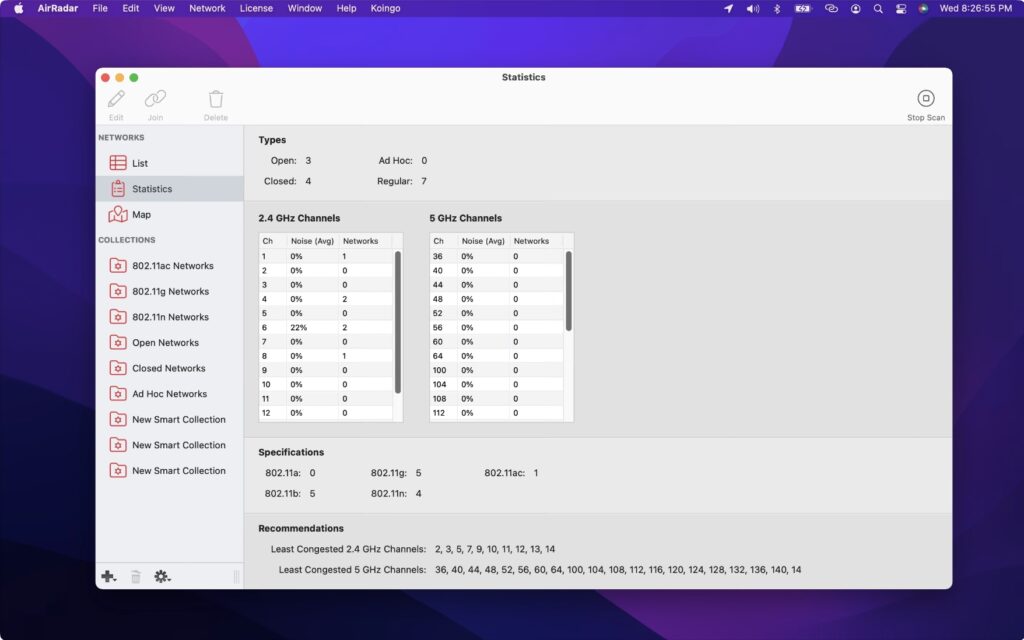
Task: Open the License menu
Action: click(256, 8)
